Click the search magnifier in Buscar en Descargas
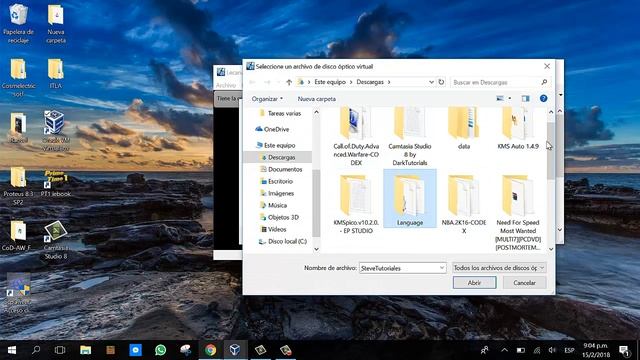This screenshot has width=640, height=360. pos(544,82)
